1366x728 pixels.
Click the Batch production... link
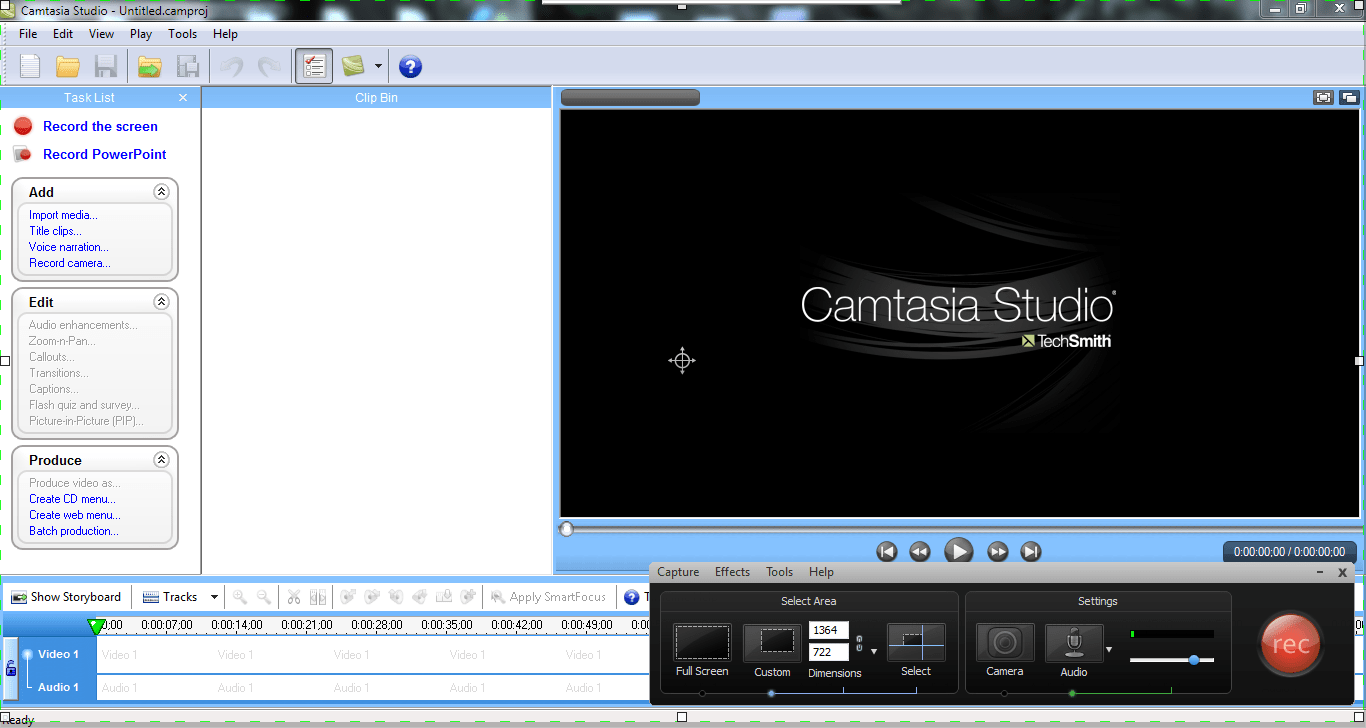74,531
